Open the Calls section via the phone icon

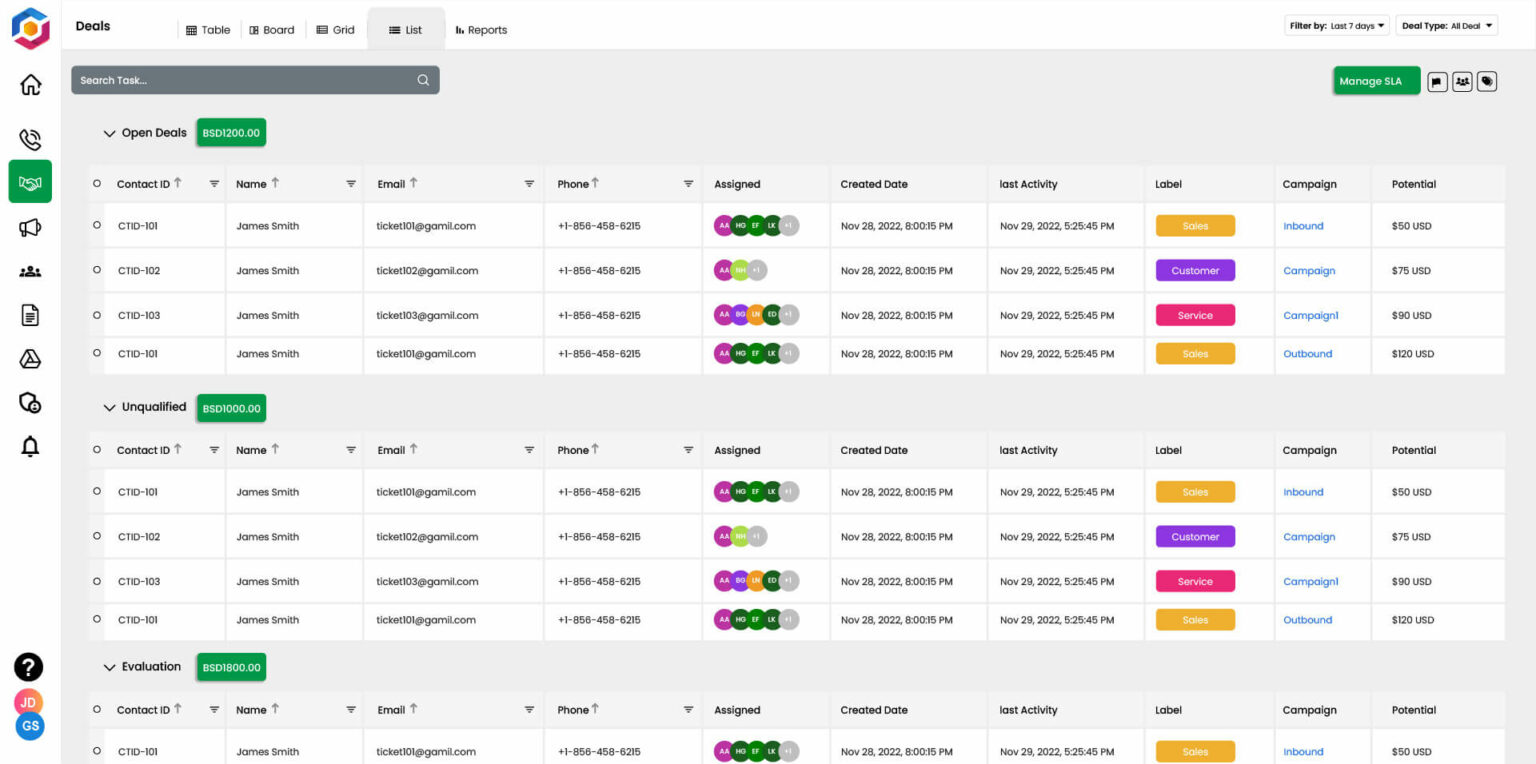30,139
